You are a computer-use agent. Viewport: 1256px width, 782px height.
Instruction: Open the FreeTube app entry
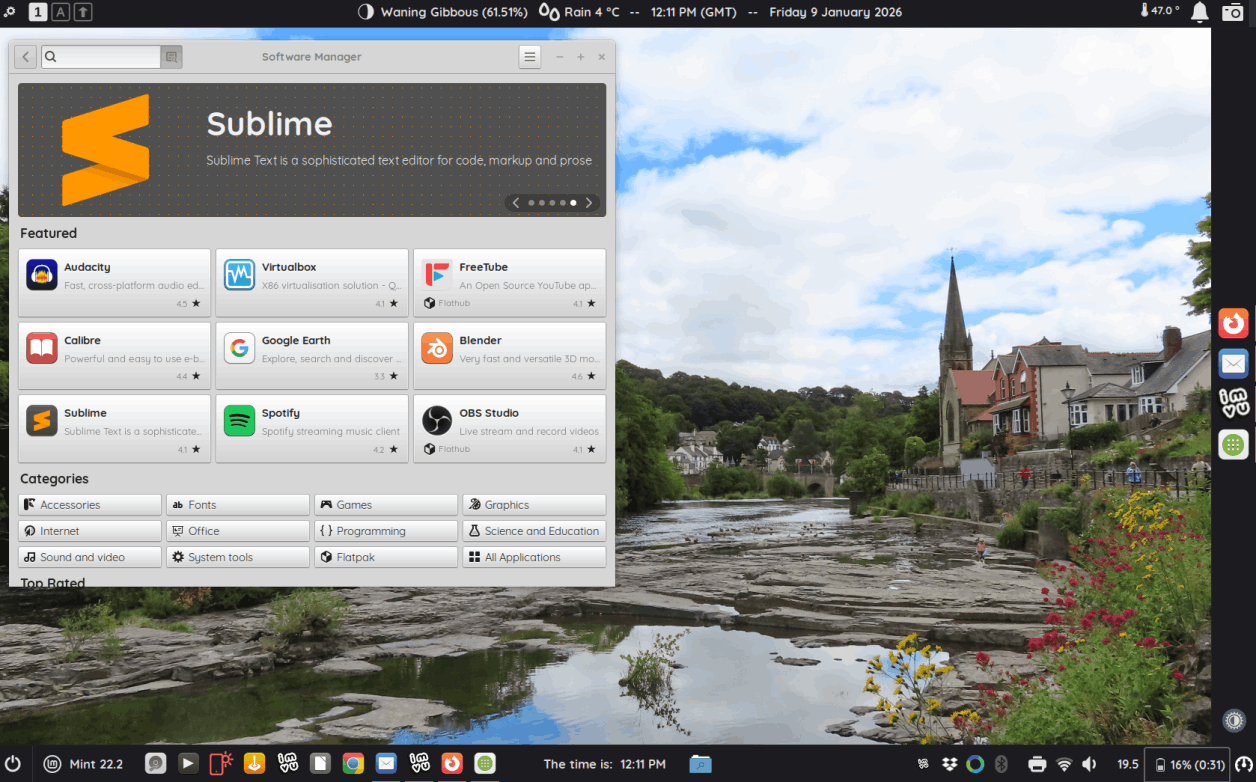click(509, 284)
